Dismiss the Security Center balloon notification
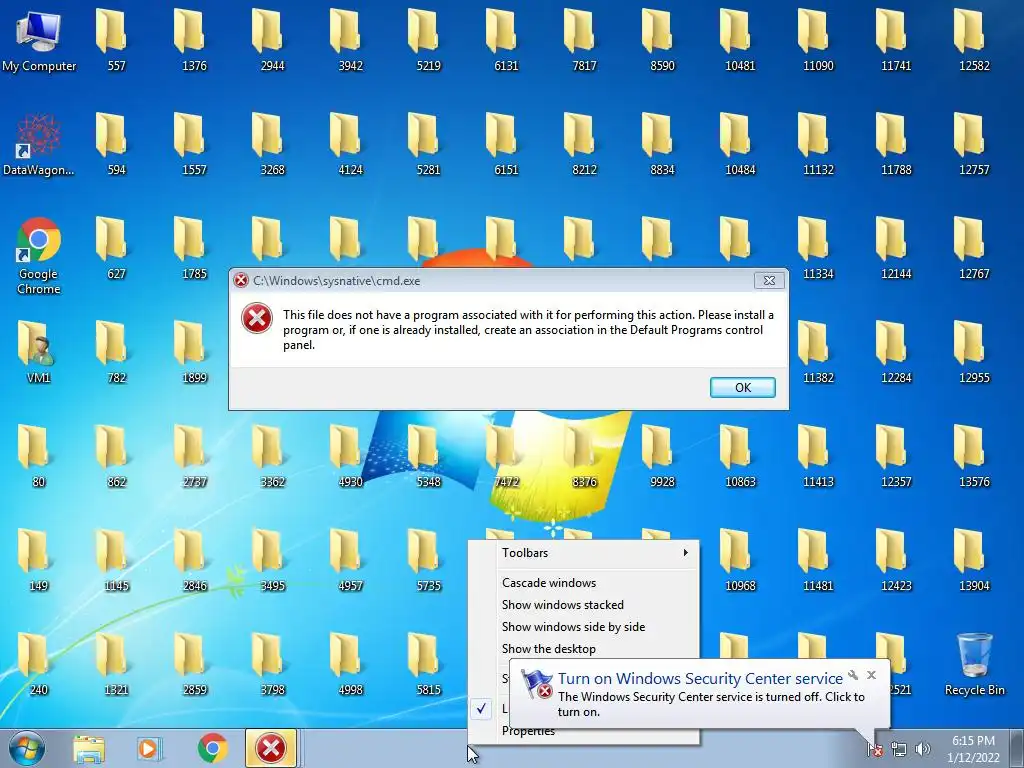The width and height of the screenshot is (1024, 768). [871, 675]
